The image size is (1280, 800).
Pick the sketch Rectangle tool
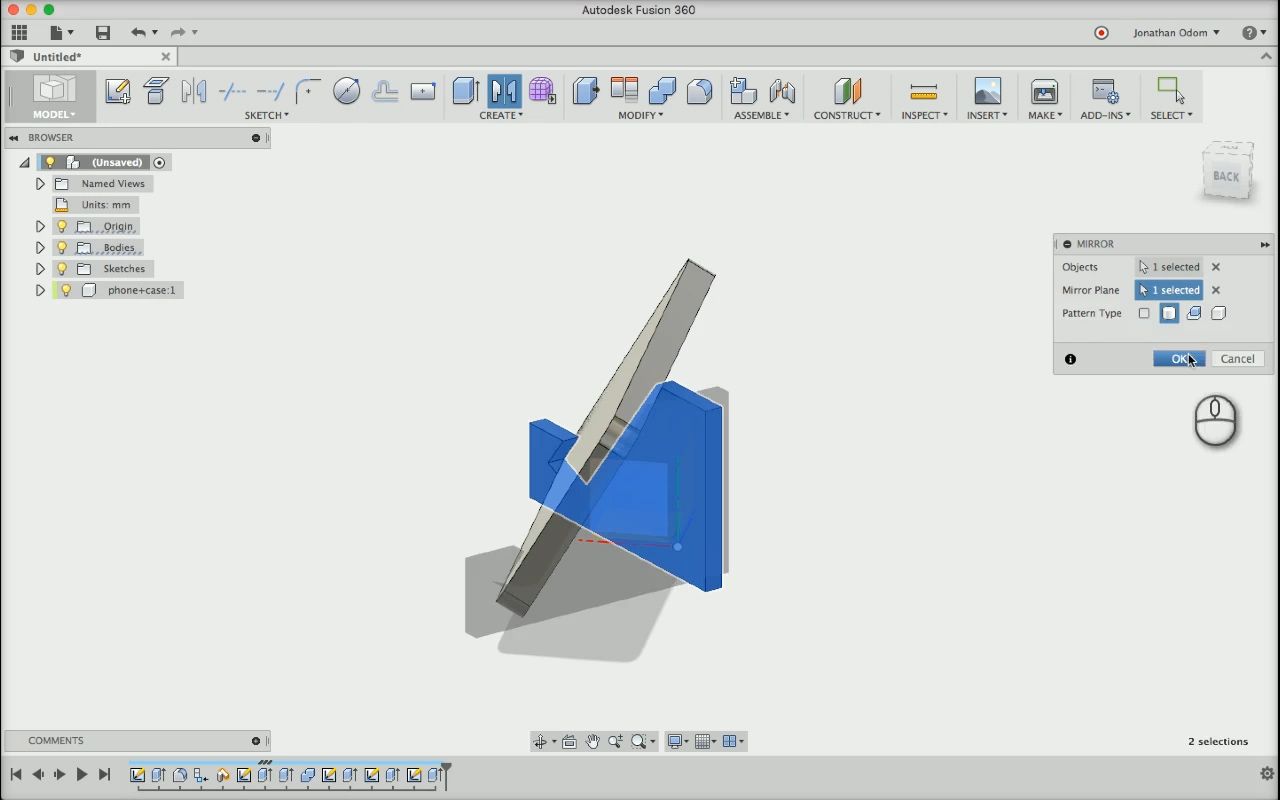point(423,91)
